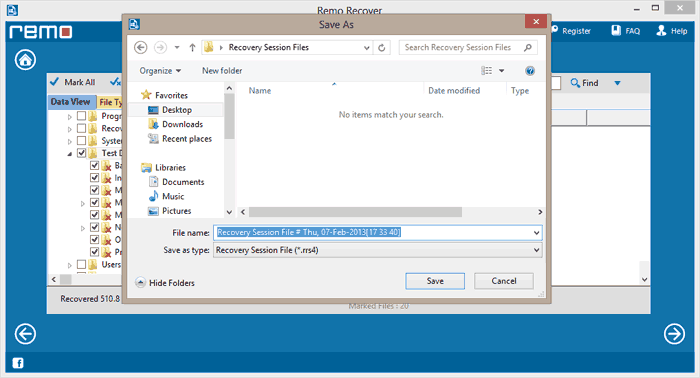Open the Facebook icon link

(x=18, y=363)
